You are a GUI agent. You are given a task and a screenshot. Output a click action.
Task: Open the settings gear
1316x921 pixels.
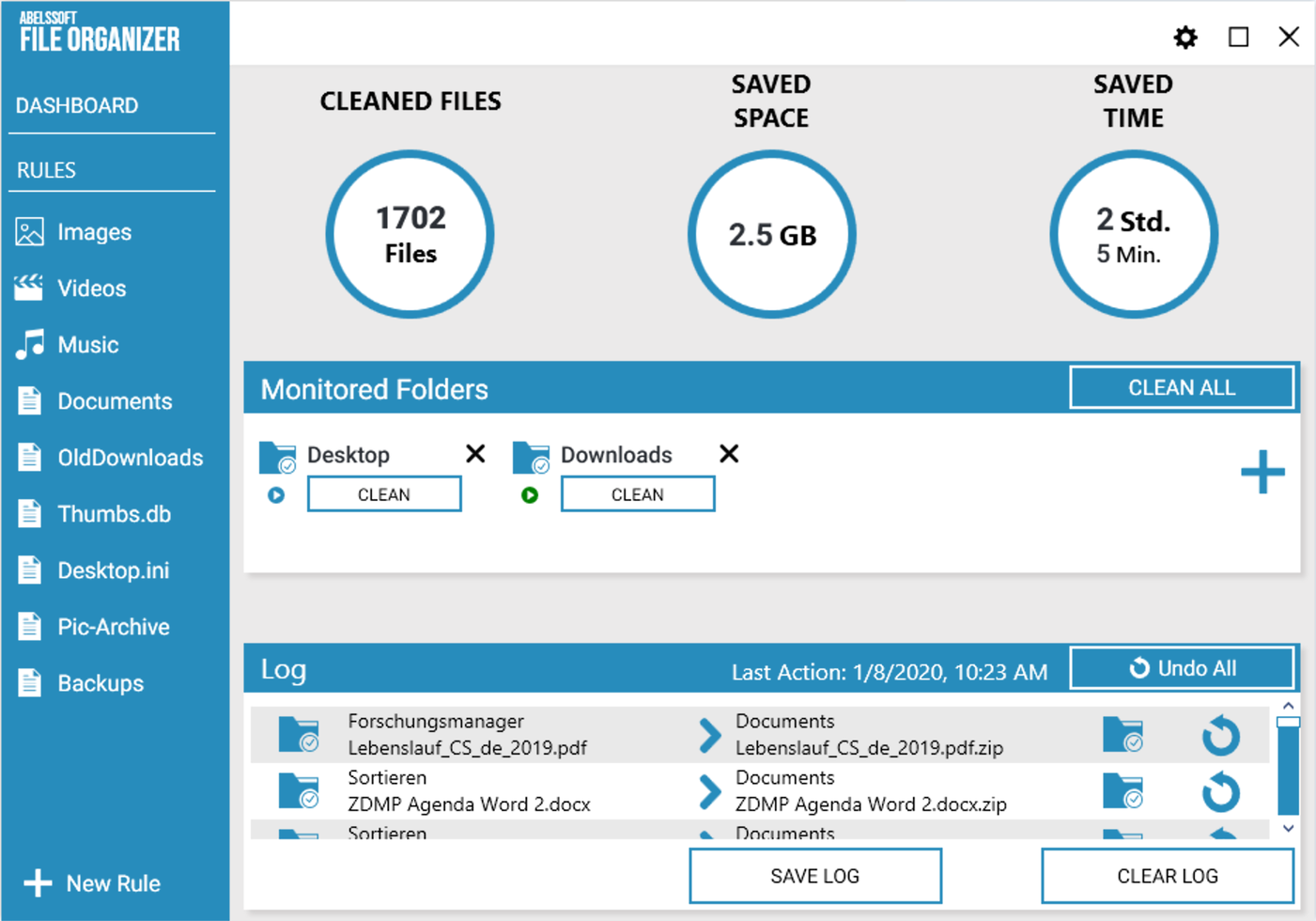(1185, 38)
